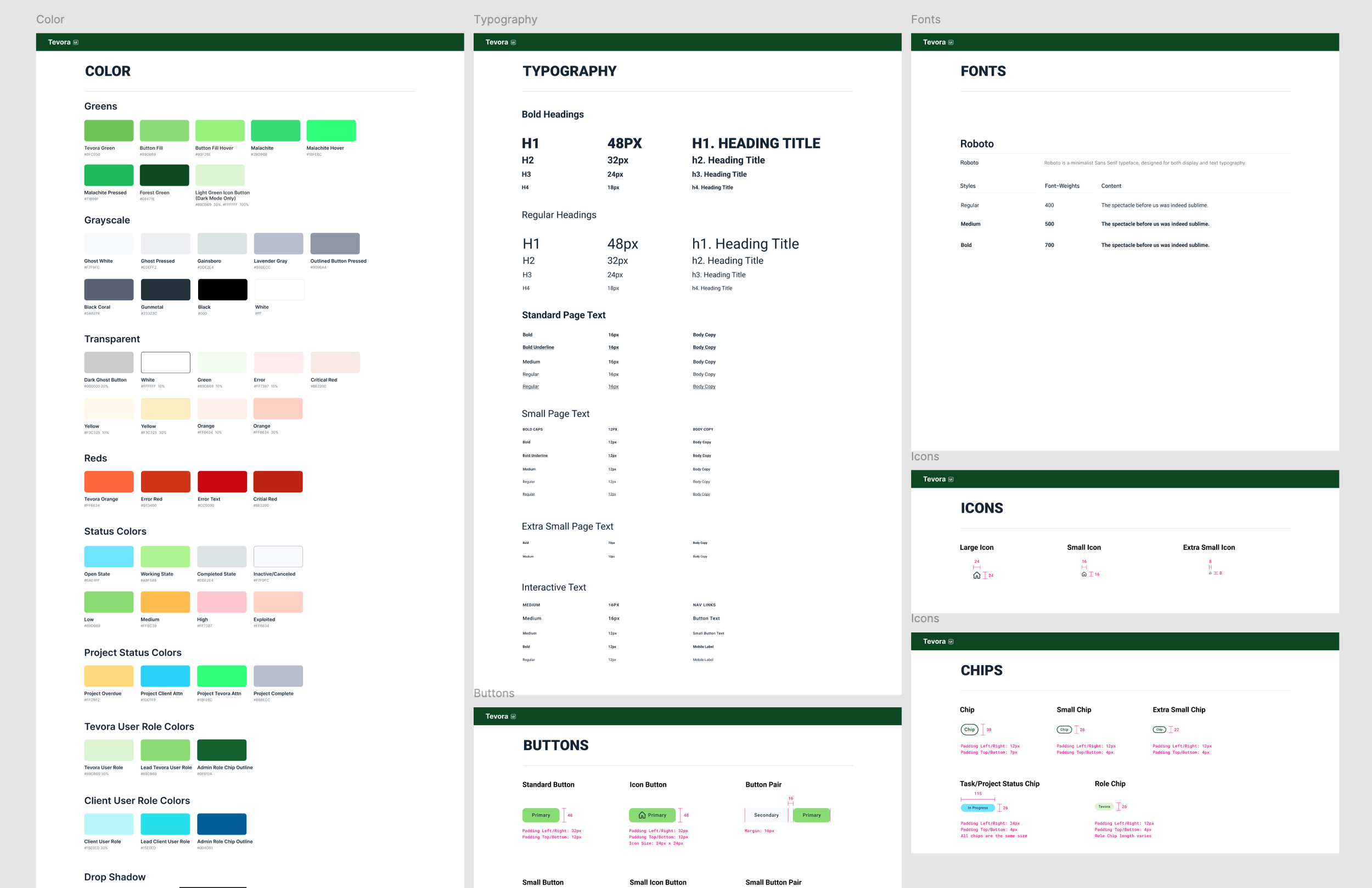
Task: Click the tiny home icon under Extra Small Icon
Action: point(1210,573)
